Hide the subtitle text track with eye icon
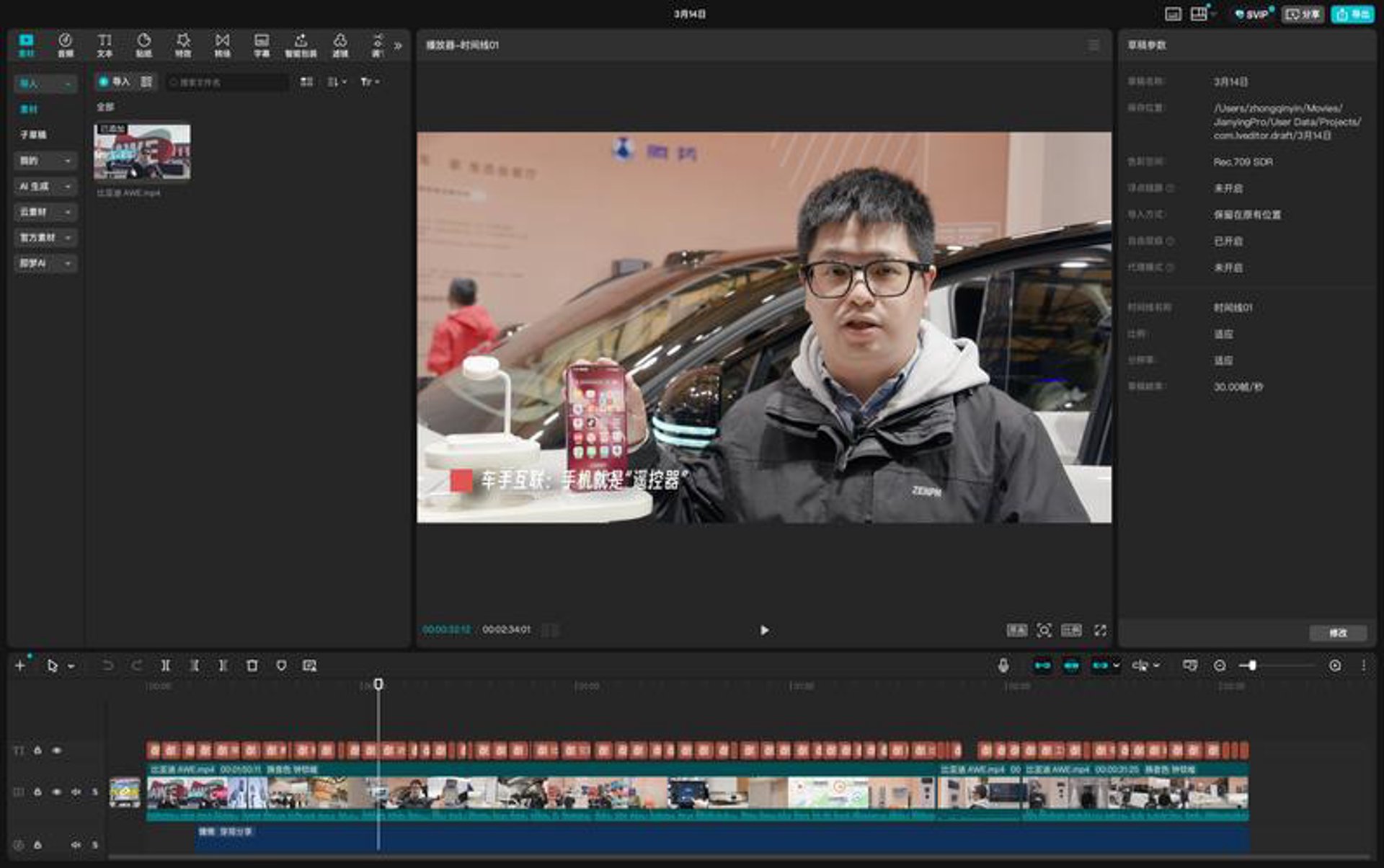This screenshot has width=1384, height=868. [57, 750]
